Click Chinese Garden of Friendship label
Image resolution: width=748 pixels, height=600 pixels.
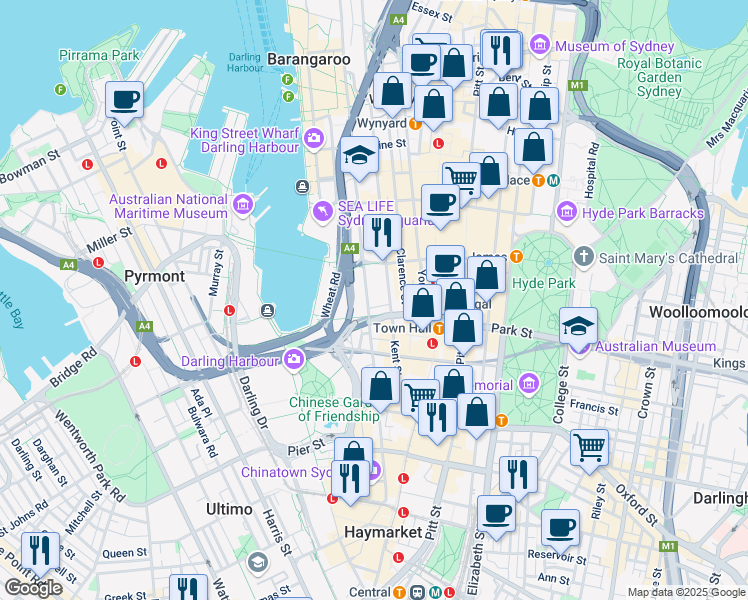tap(334, 409)
